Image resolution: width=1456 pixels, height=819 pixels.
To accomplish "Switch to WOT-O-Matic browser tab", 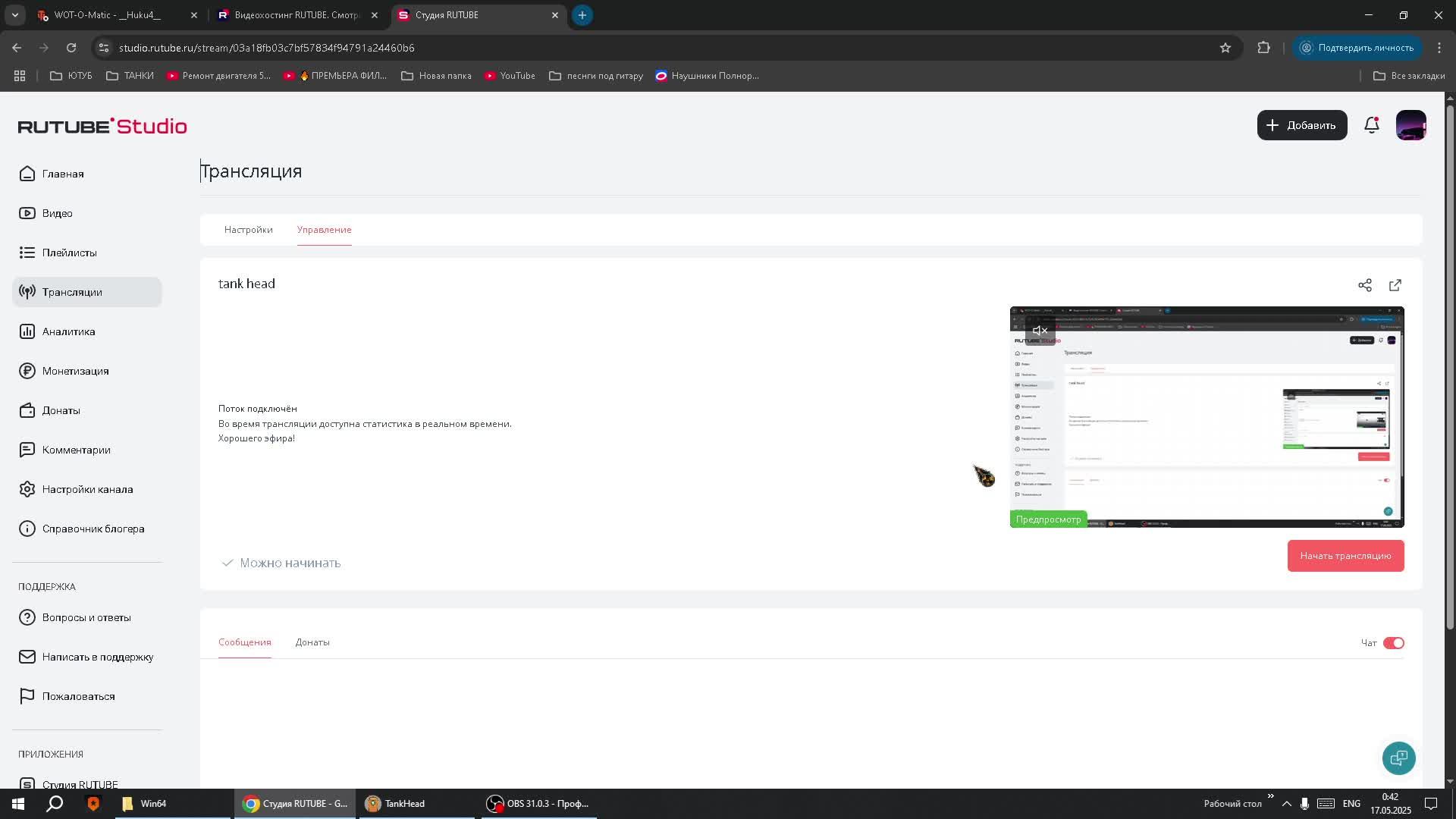I will (x=118, y=15).
